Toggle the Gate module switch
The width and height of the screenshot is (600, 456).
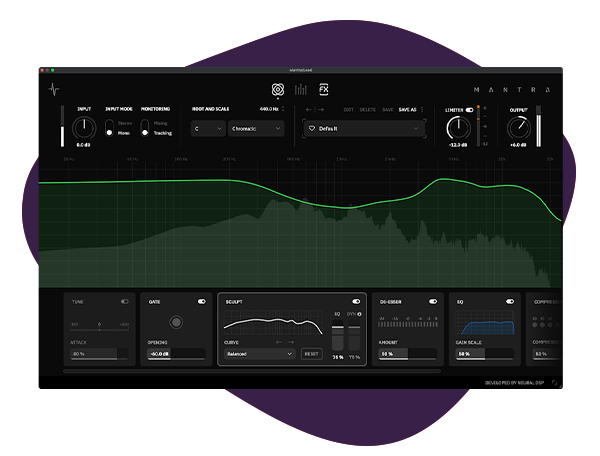pyautogui.click(x=202, y=300)
